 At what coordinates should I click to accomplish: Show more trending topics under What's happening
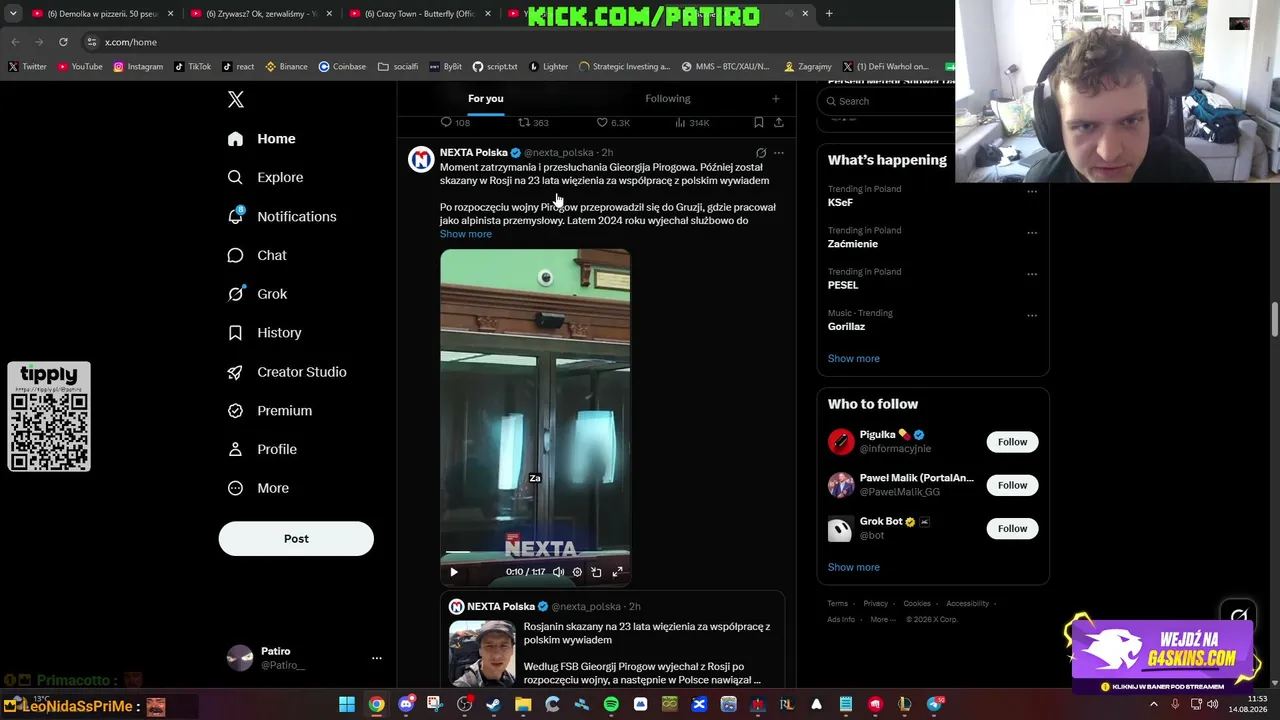[x=854, y=358]
